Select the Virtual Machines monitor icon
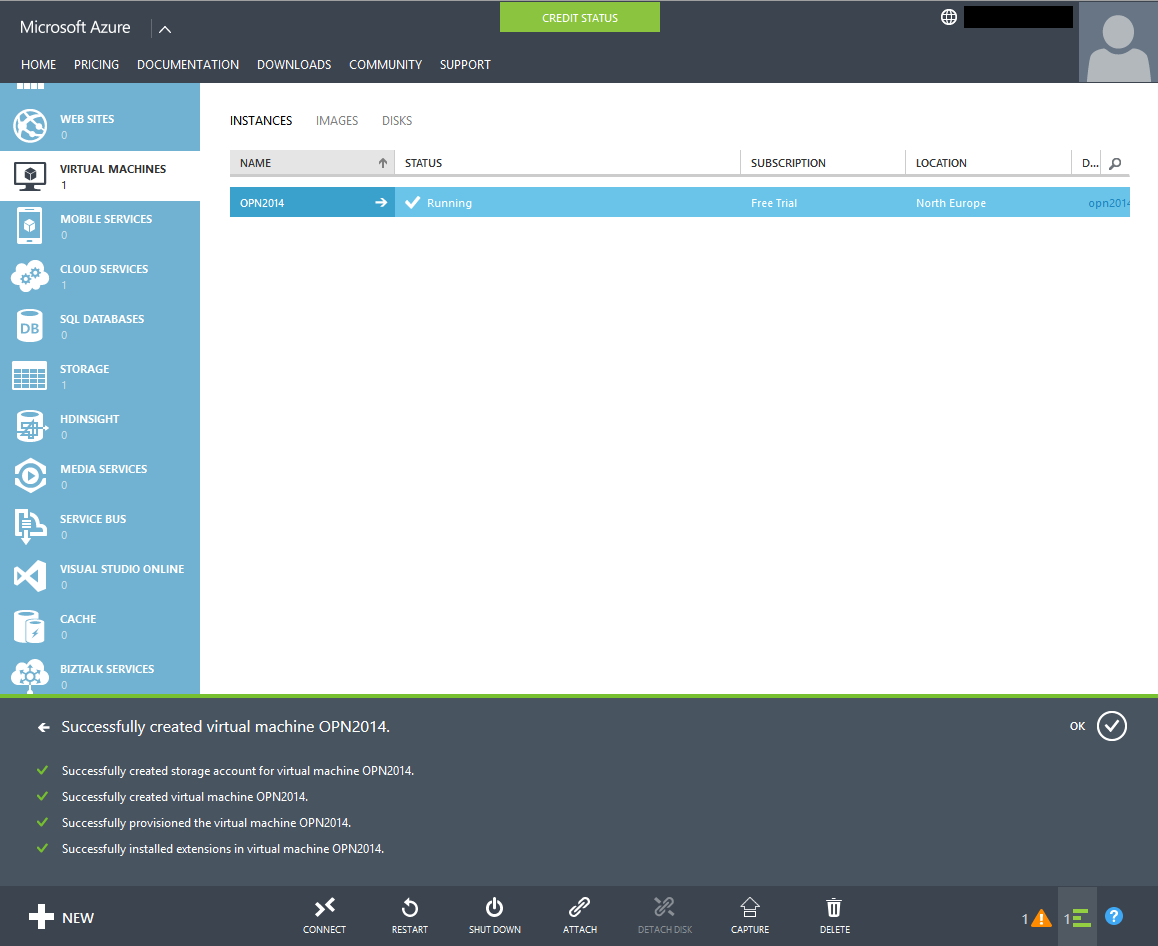1158x946 pixels. (30, 176)
